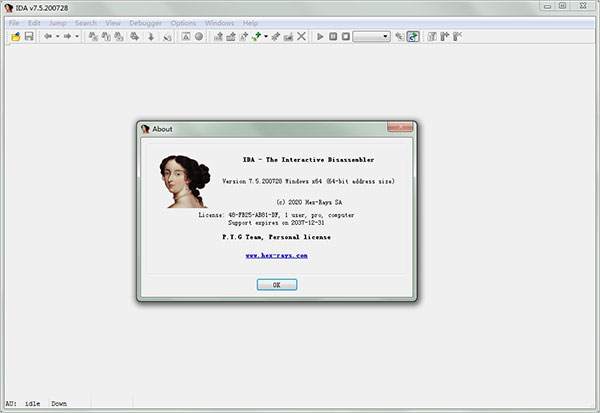Click the Save floppy disk icon
The width and height of the screenshot is (600, 413).
click(29, 36)
